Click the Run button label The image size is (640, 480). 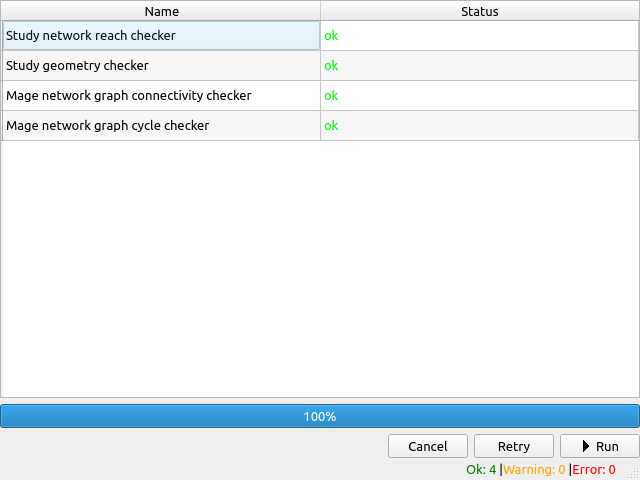(x=607, y=447)
